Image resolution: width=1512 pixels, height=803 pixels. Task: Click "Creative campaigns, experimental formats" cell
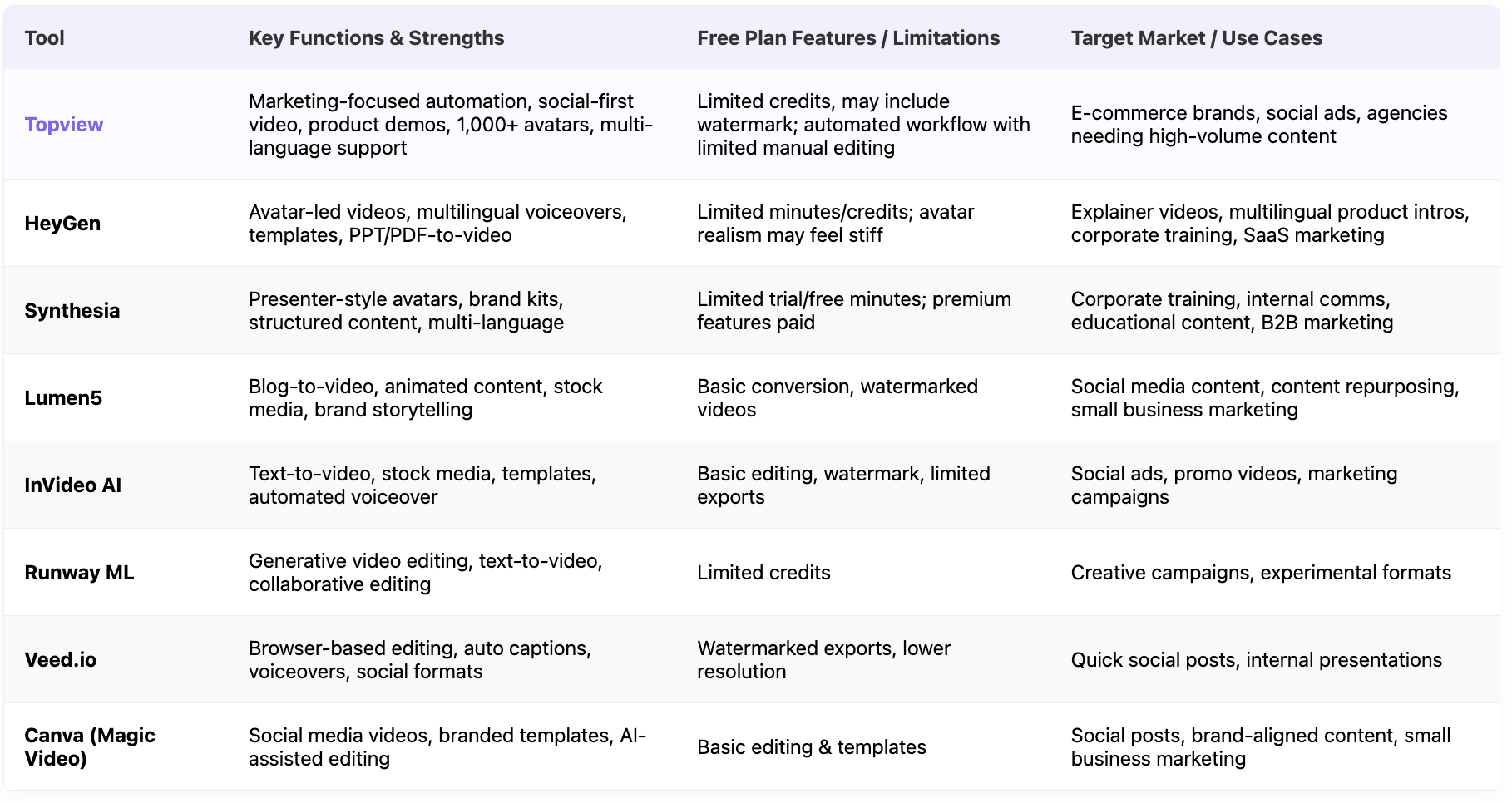coord(1260,573)
